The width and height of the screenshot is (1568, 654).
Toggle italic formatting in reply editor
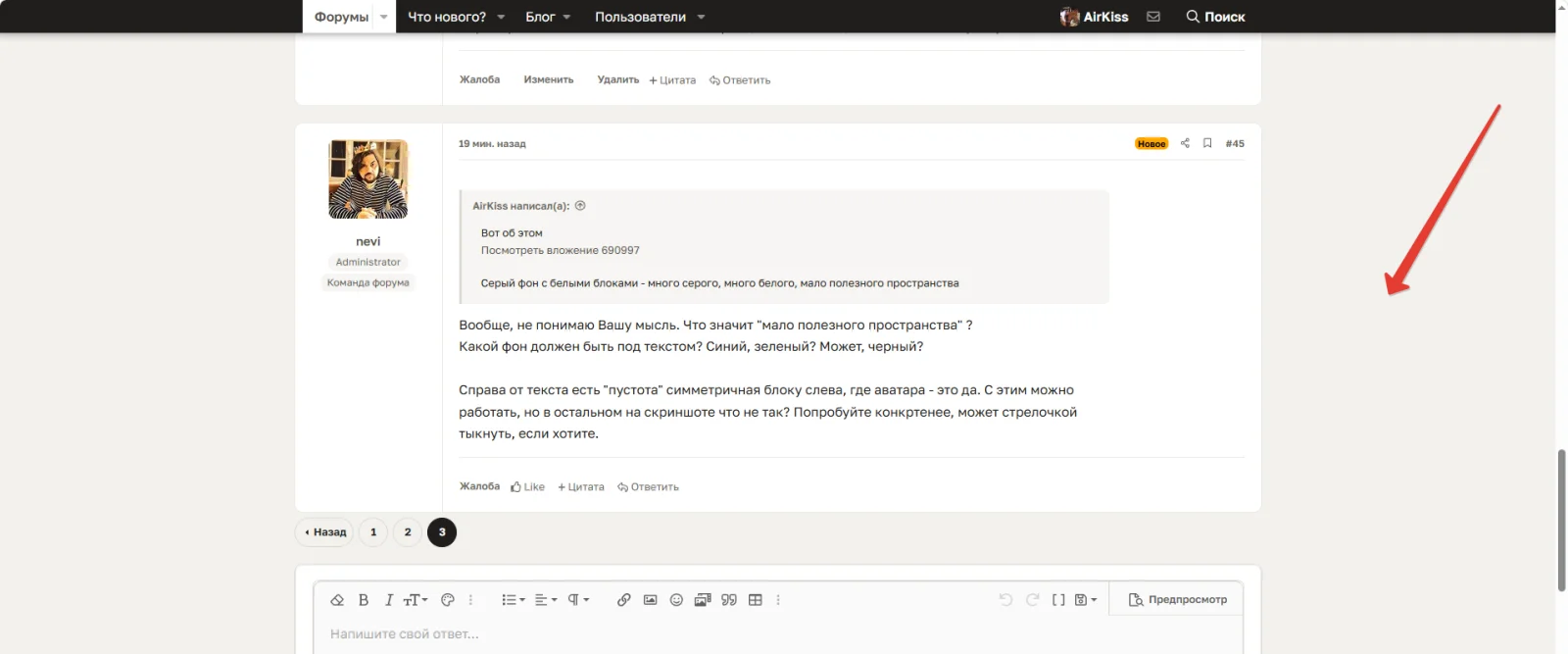click(389, 600)
